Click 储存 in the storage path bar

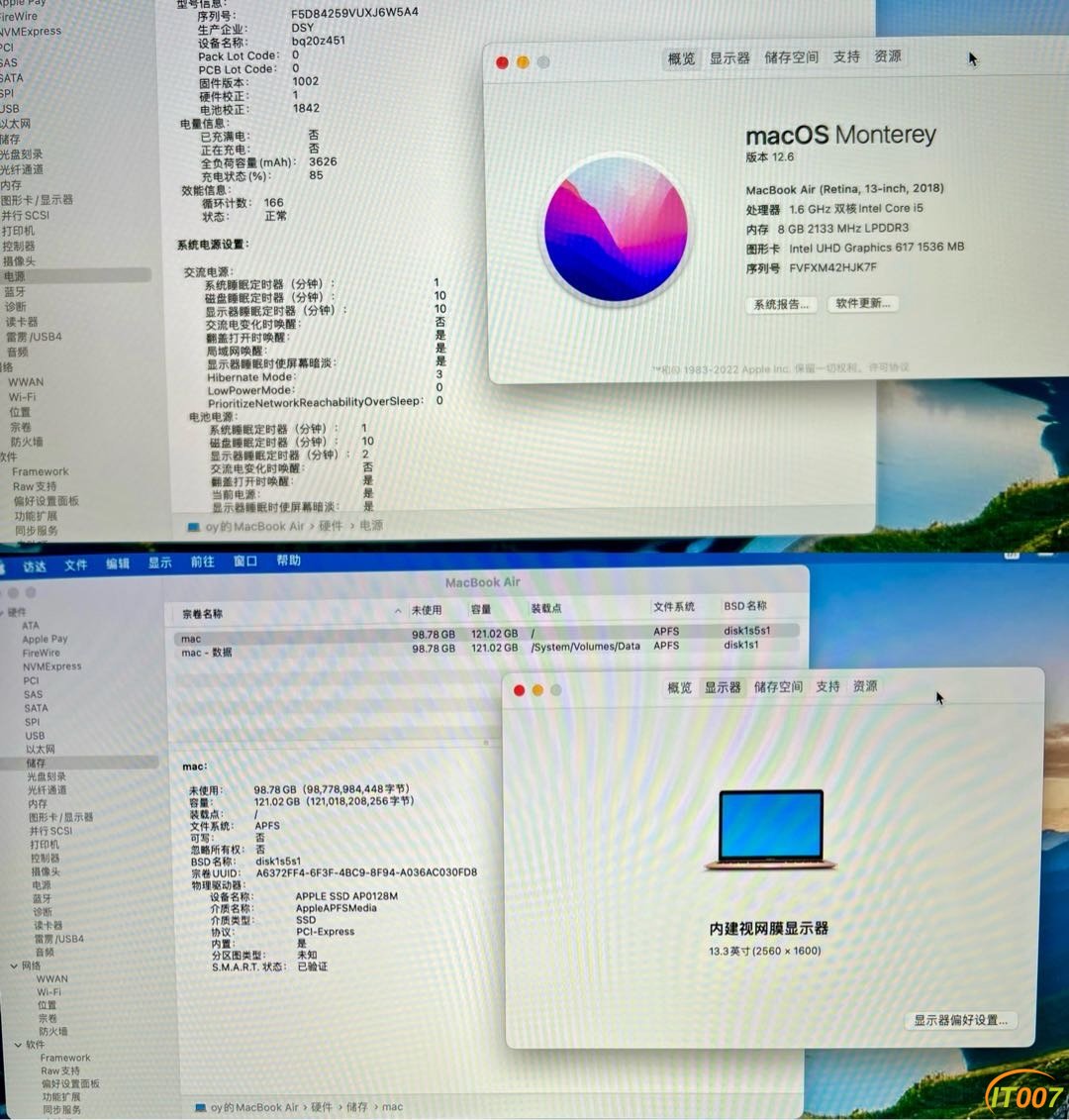coord(357,1107)
